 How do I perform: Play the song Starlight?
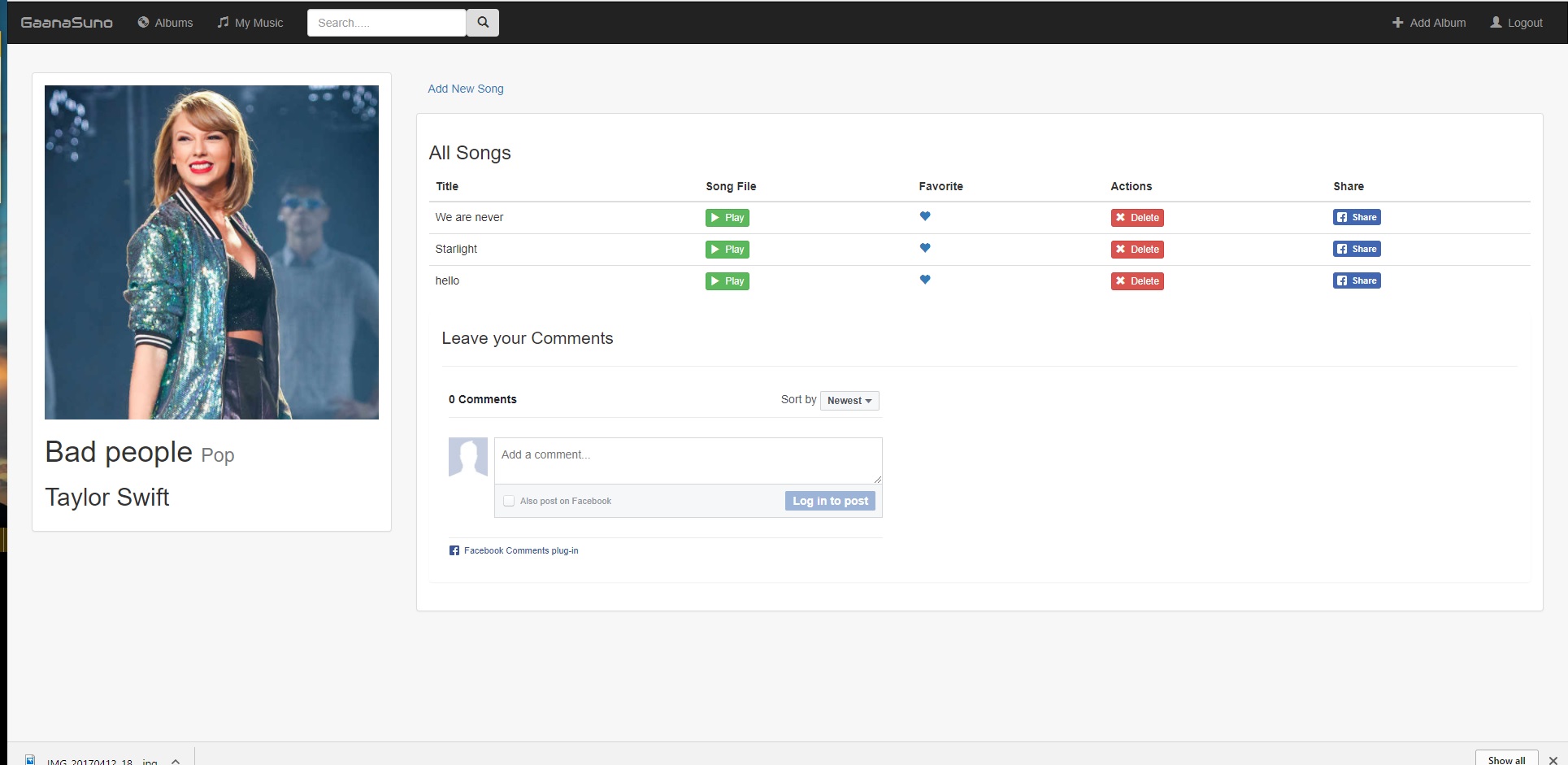[x=728, y=250]
